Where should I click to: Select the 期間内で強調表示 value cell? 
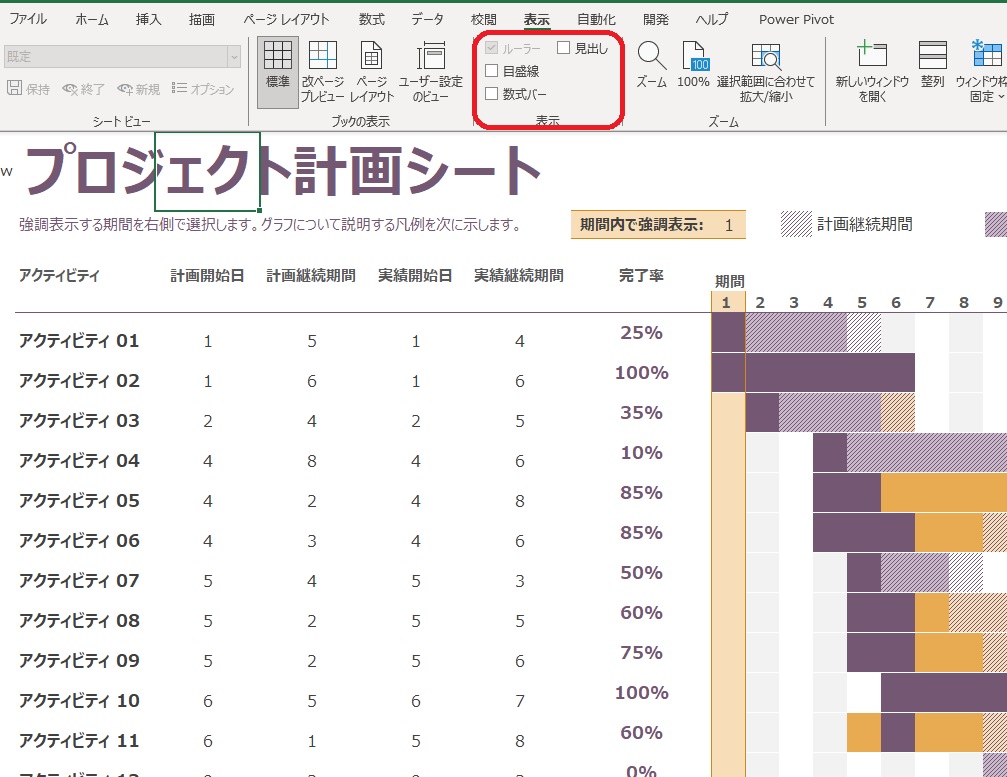pos(729,226)
